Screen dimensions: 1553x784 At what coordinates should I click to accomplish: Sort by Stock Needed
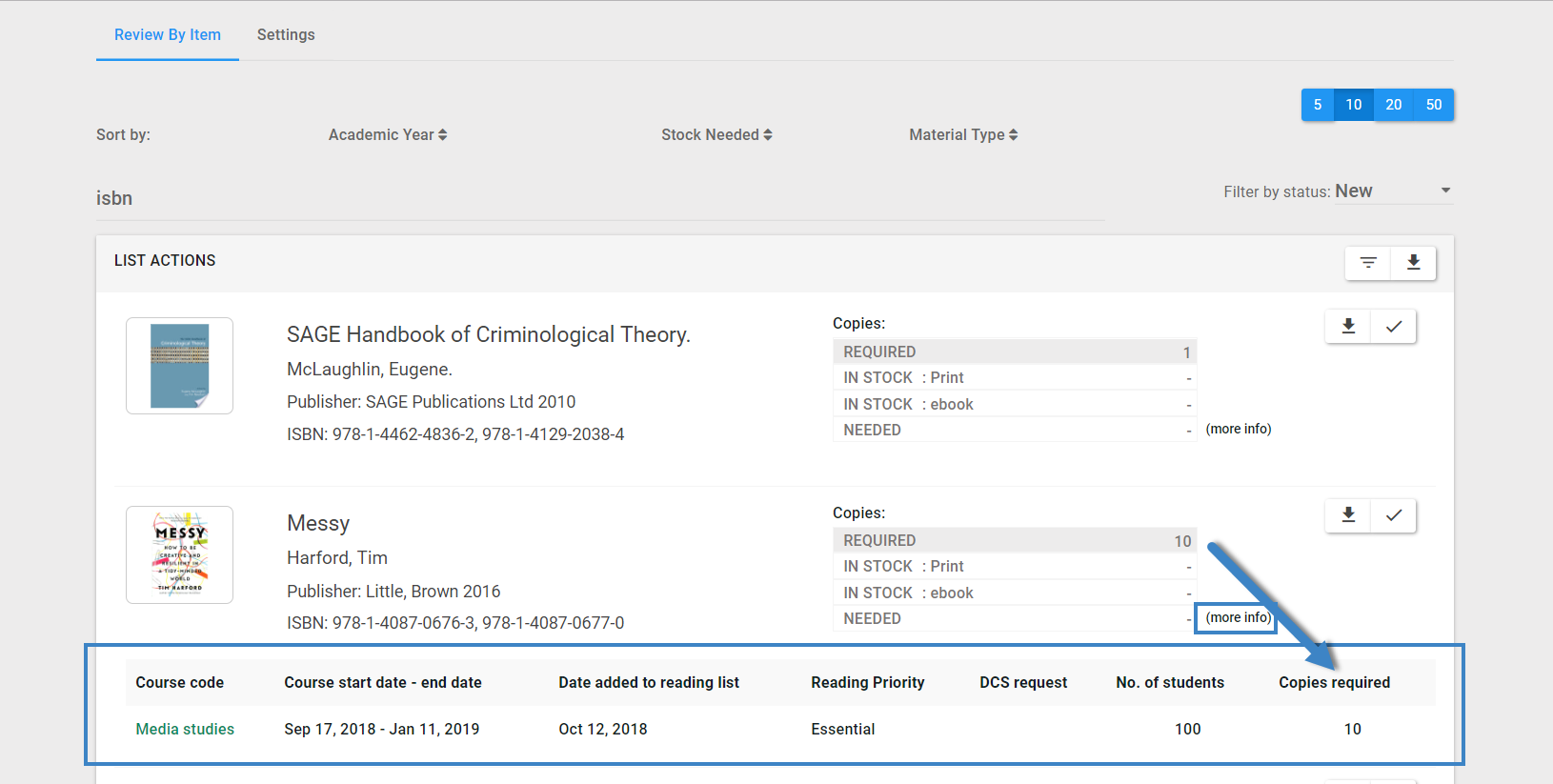point(716,135)
